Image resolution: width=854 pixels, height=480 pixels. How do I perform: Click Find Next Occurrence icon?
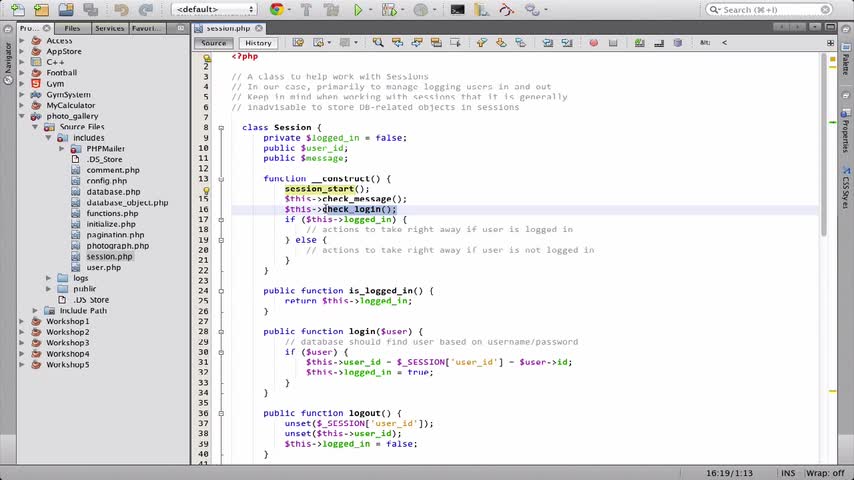417,42
